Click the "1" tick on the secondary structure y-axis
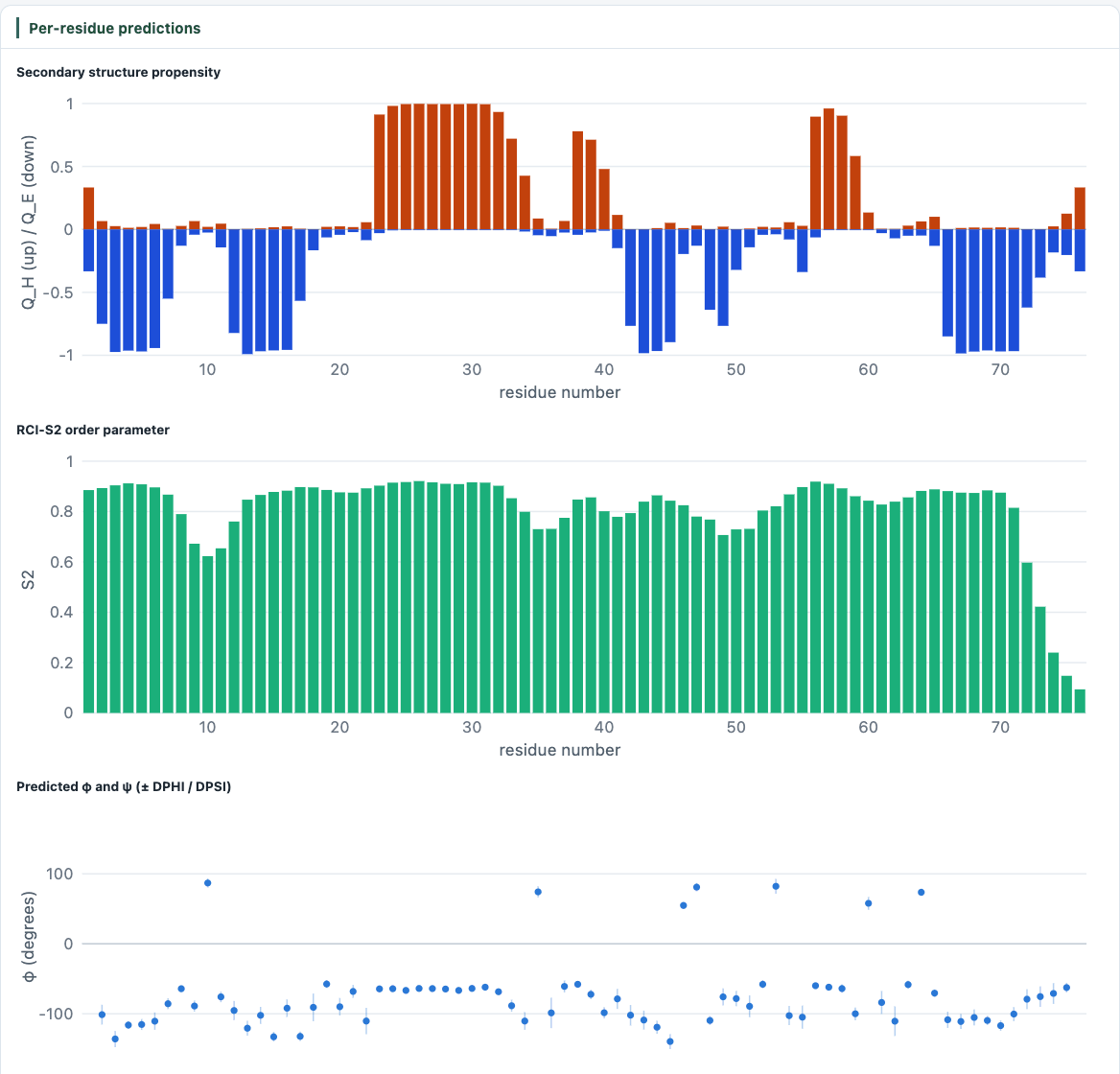 (x=69, y=105)
